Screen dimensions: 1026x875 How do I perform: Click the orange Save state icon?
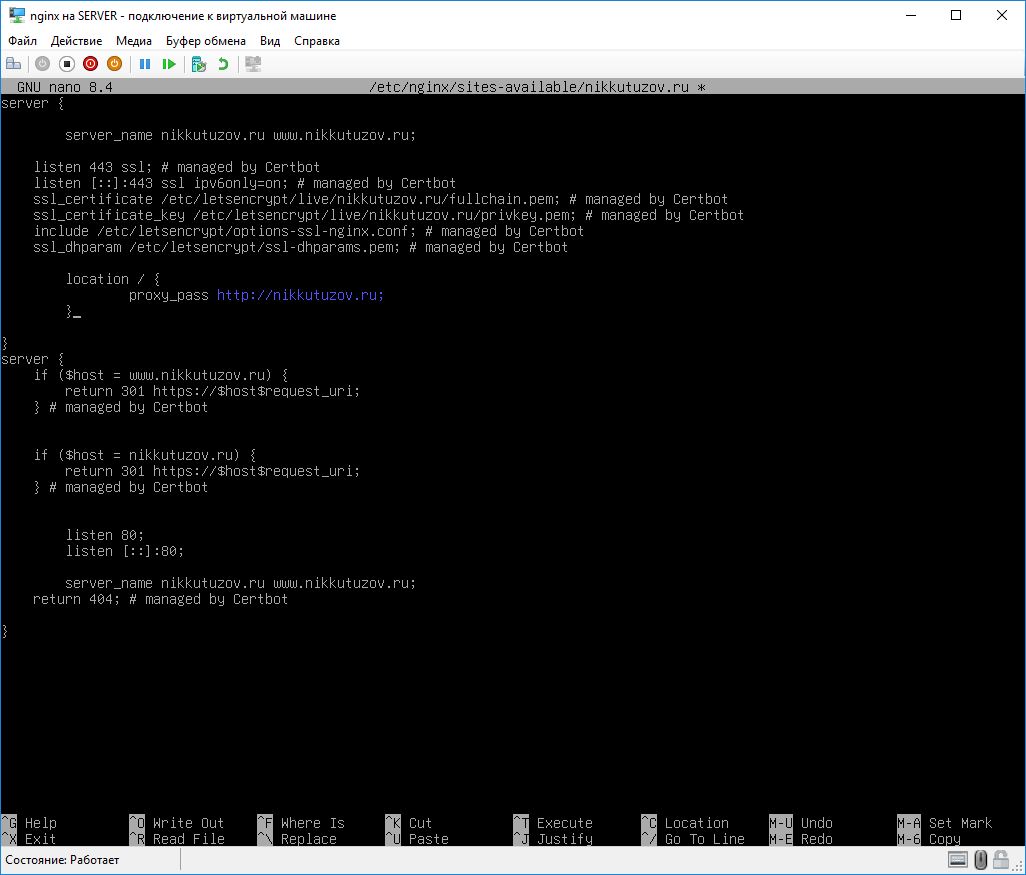click(x=114, y=64)
